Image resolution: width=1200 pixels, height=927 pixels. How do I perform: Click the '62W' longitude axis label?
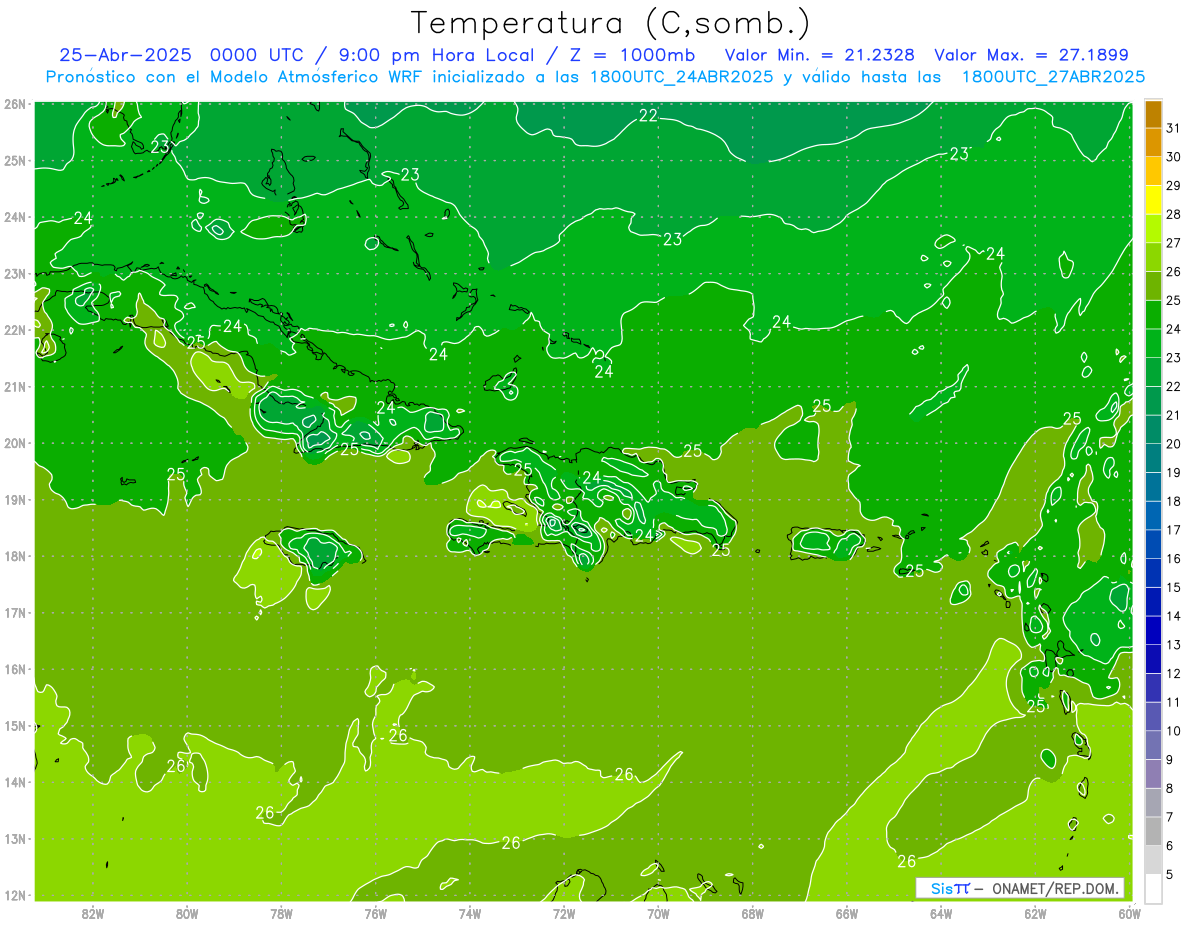click(1035, 913)
